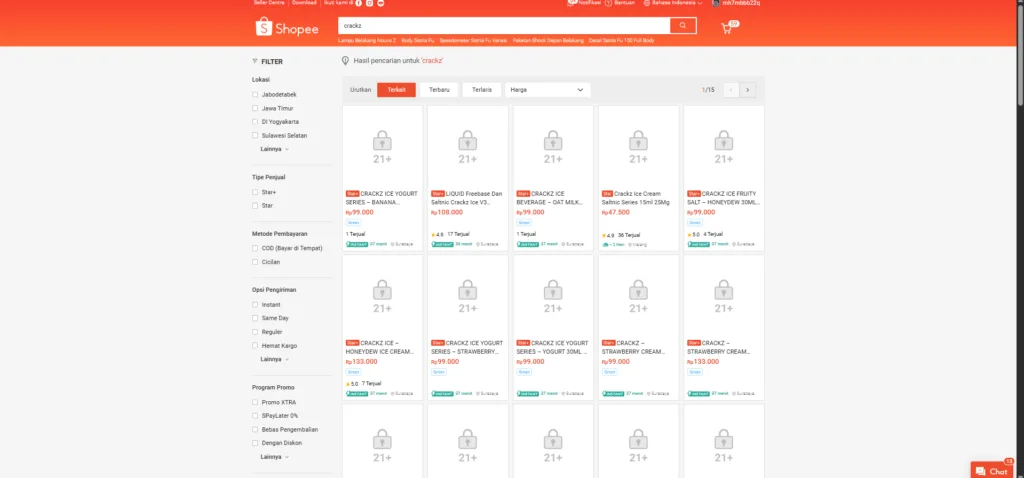Viewport: 1024px width, 478px height.
Task: Go to next results page arrow
Action: tap(748, 90)
